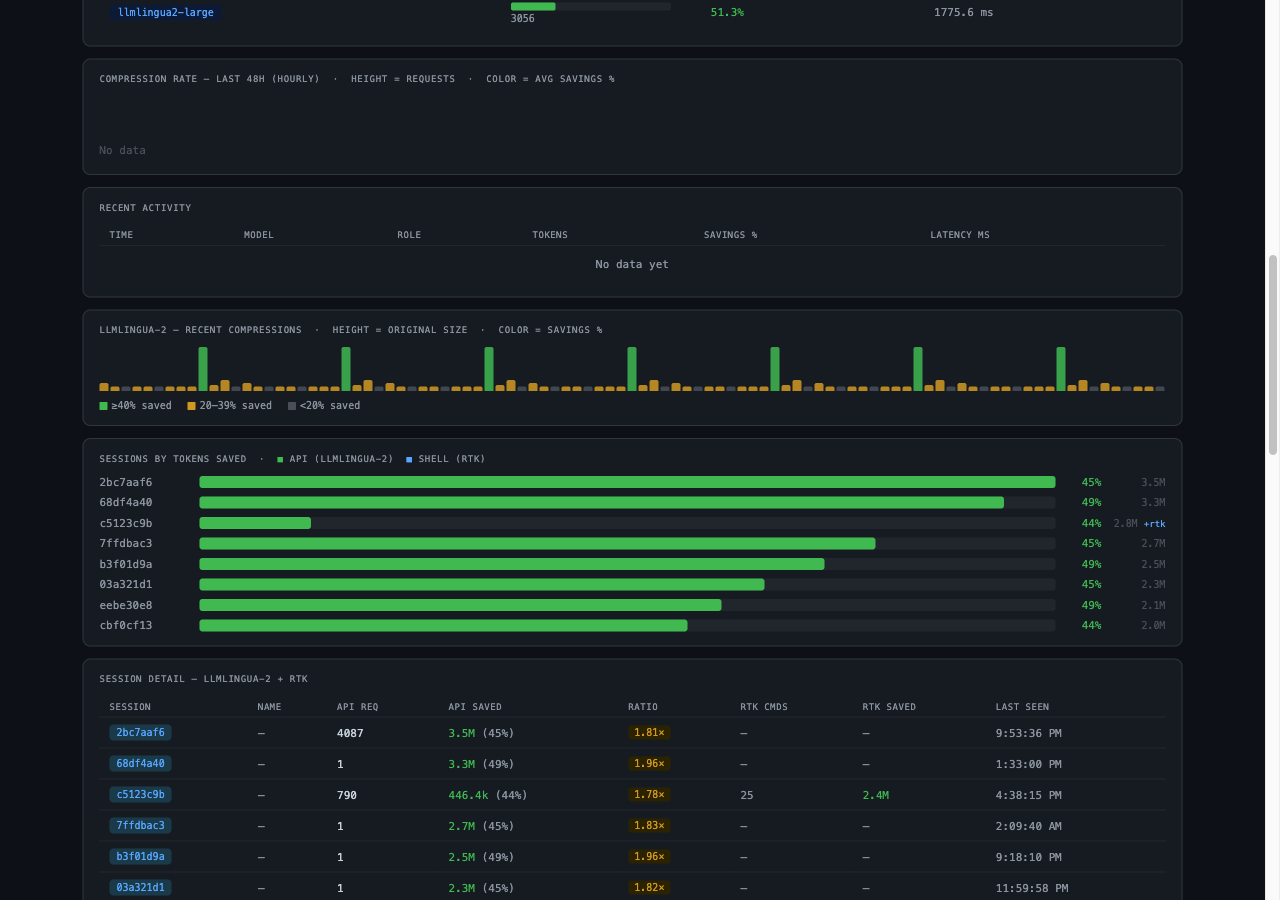Click the page vertical scrollbar thumb
The image size is (1280, 900).
tap(1273, 355)
